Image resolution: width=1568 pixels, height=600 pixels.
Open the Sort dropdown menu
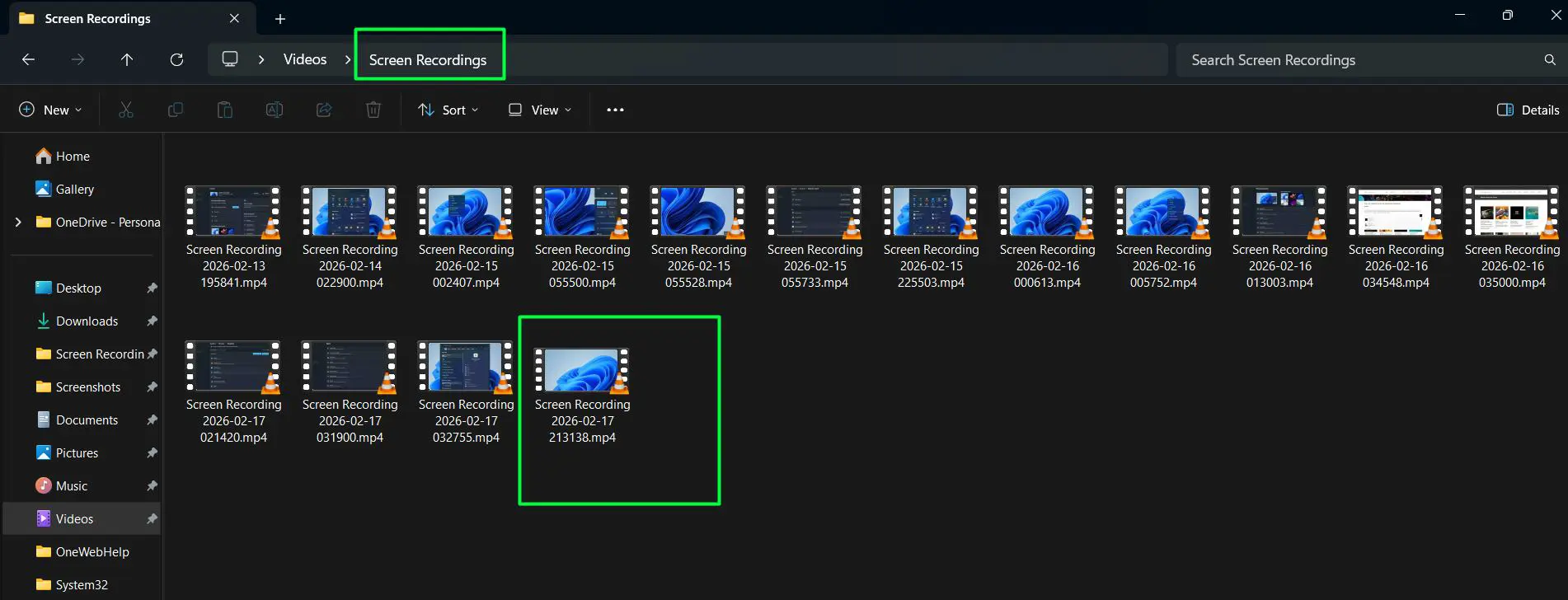click(448, 110)
